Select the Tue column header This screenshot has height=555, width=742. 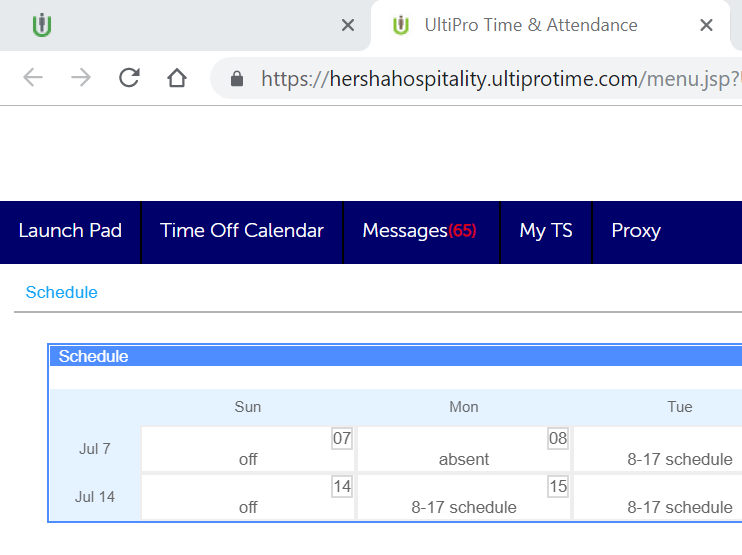[x=680, y=407]
